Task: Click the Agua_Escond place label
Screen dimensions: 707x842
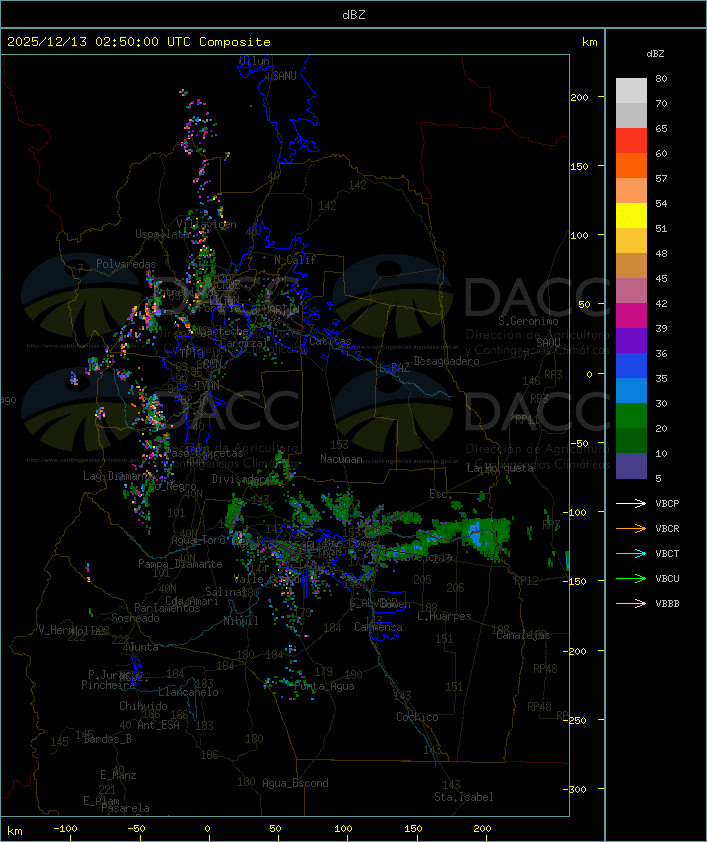Action: click(295, 783)
